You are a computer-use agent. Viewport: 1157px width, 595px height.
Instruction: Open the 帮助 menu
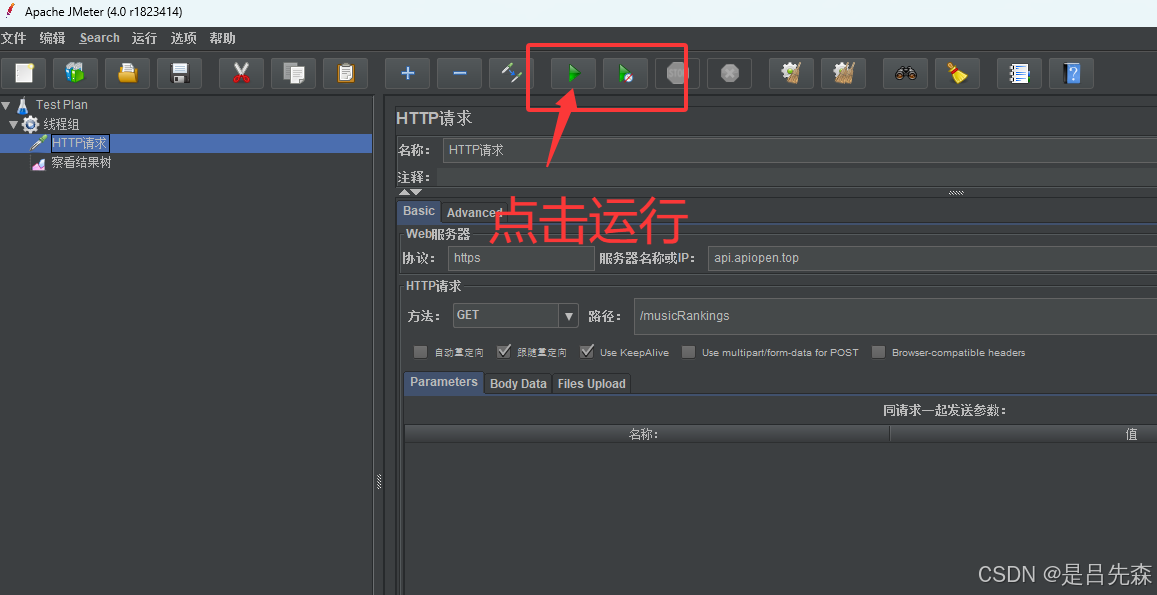[x=223, y=38]
